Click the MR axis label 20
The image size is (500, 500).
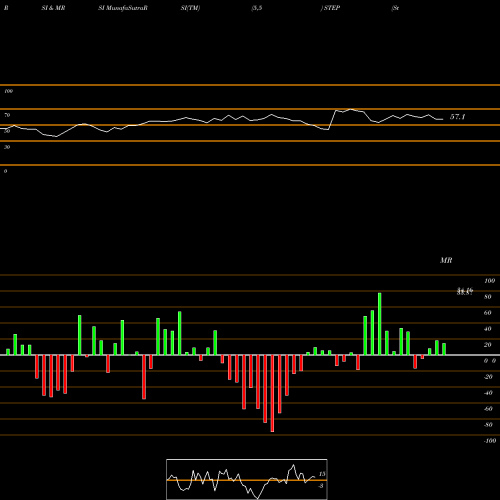point(487,345)
